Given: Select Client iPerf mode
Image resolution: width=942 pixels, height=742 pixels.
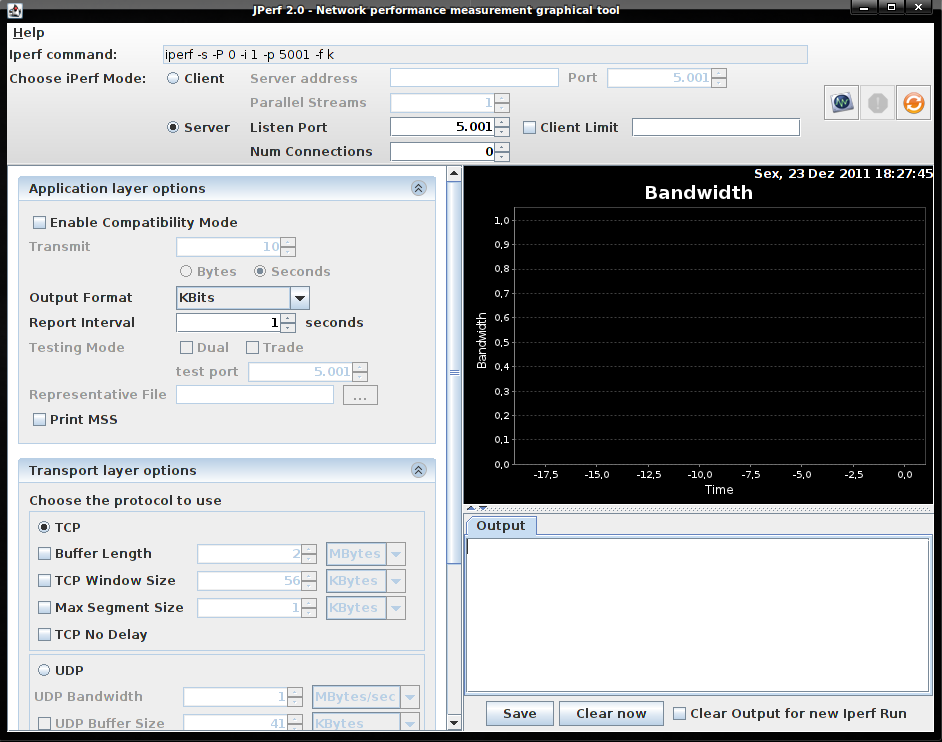Looking at the screenshot, I should (173, 78).
